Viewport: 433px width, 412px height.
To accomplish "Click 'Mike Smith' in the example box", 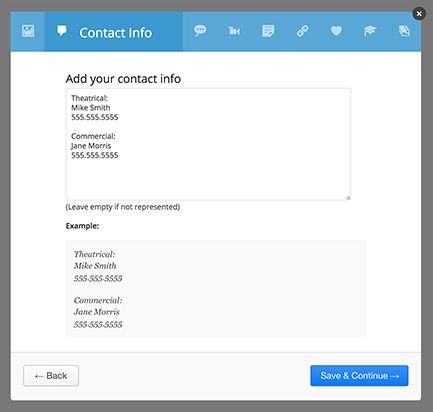I will [95, 266].
